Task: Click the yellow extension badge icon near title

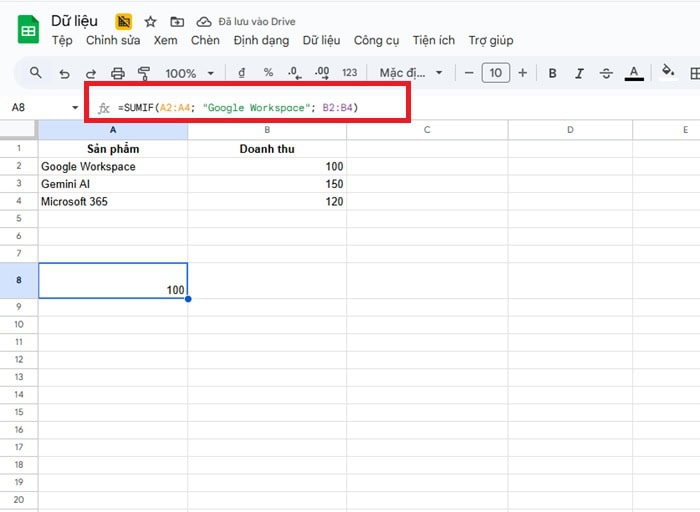Action: click(x=124, y=21)
